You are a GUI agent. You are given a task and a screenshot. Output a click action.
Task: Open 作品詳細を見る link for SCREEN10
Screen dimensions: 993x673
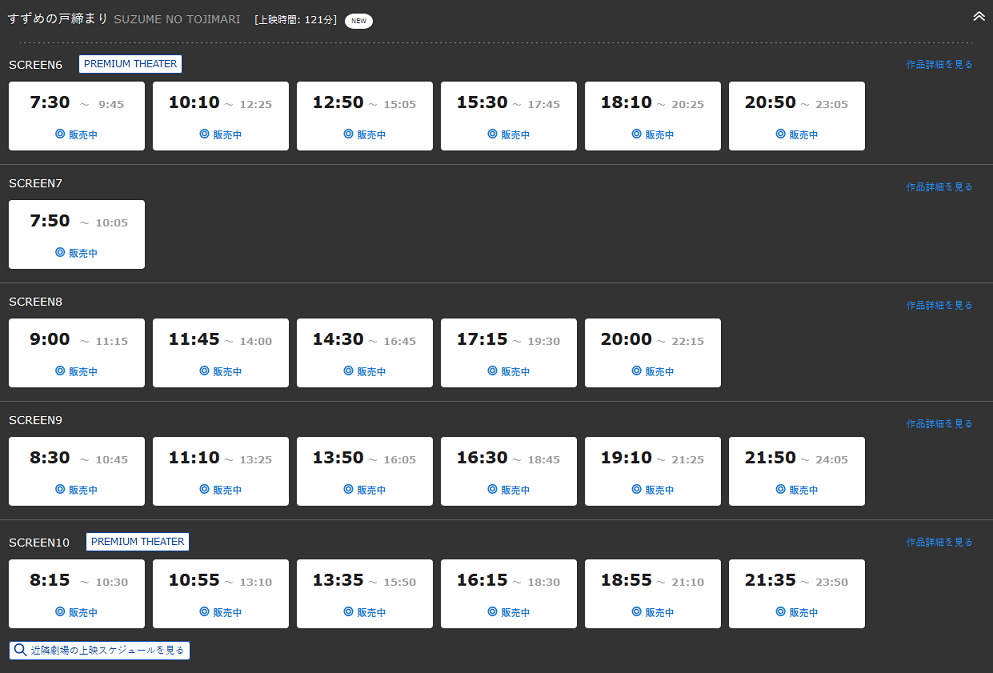[939, 542]
